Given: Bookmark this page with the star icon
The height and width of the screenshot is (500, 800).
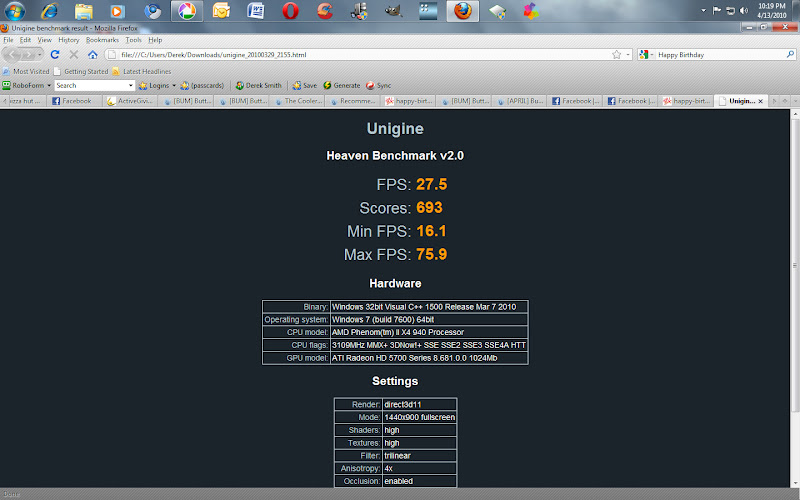Looking at the screenshot, I should pyautogui.click(x=616, y=55).
